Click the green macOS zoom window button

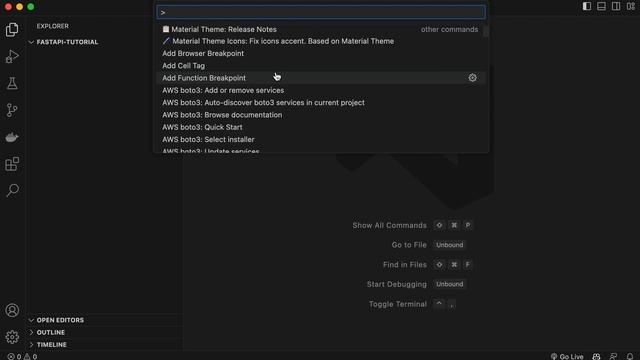[x=31, y=7]
